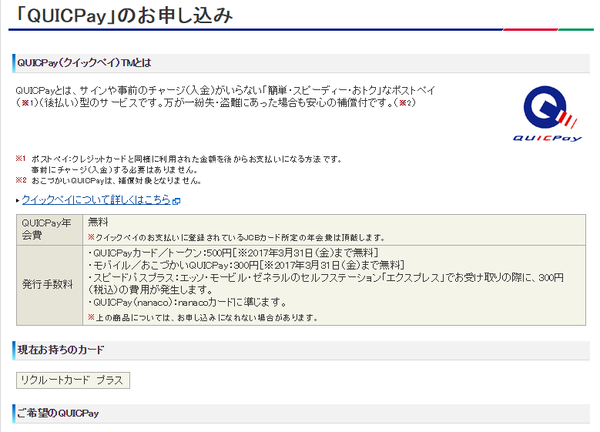Click the ご希望のQUICPay section heading
Screen dimensions: 600x432
point(58,413)
